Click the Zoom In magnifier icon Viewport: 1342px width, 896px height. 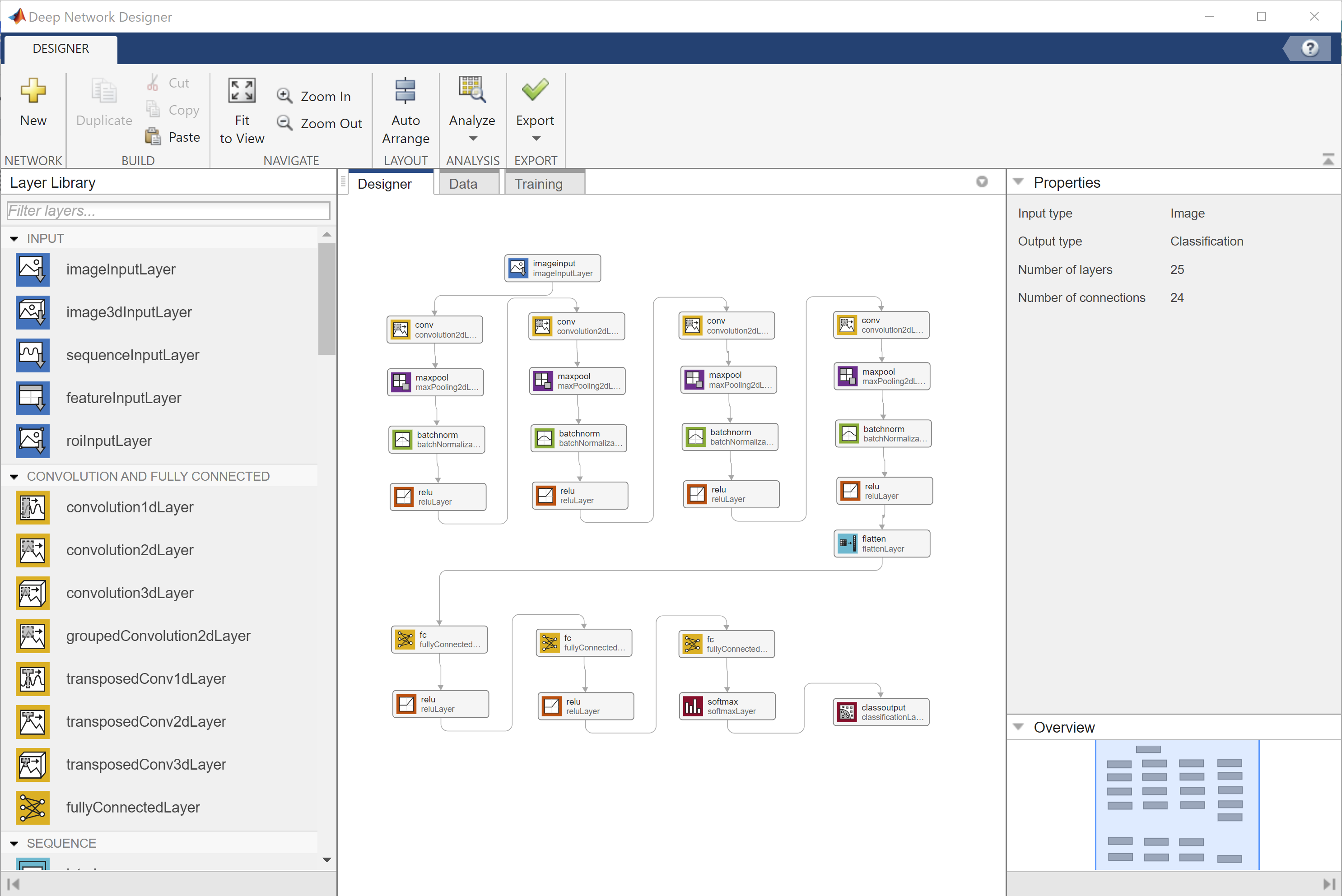pos(284,95)
